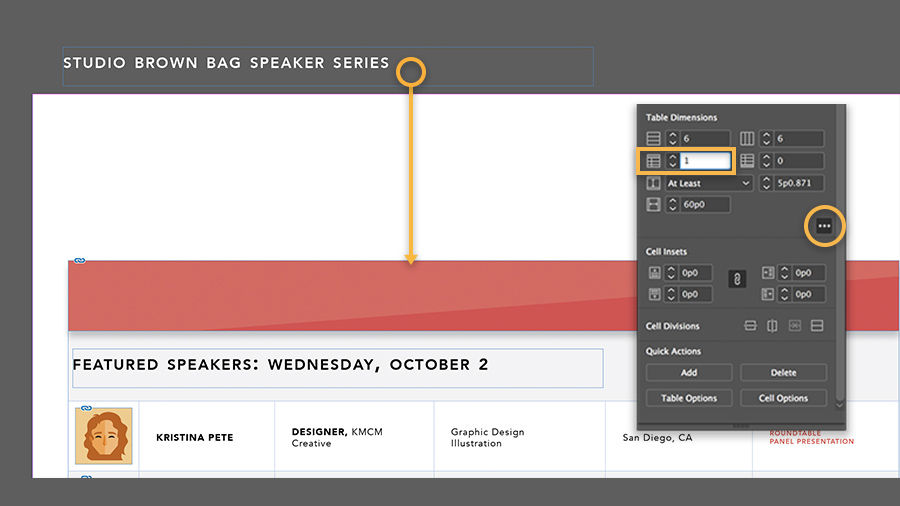
Task: Click the column width field 60p0
Action: 705,204
